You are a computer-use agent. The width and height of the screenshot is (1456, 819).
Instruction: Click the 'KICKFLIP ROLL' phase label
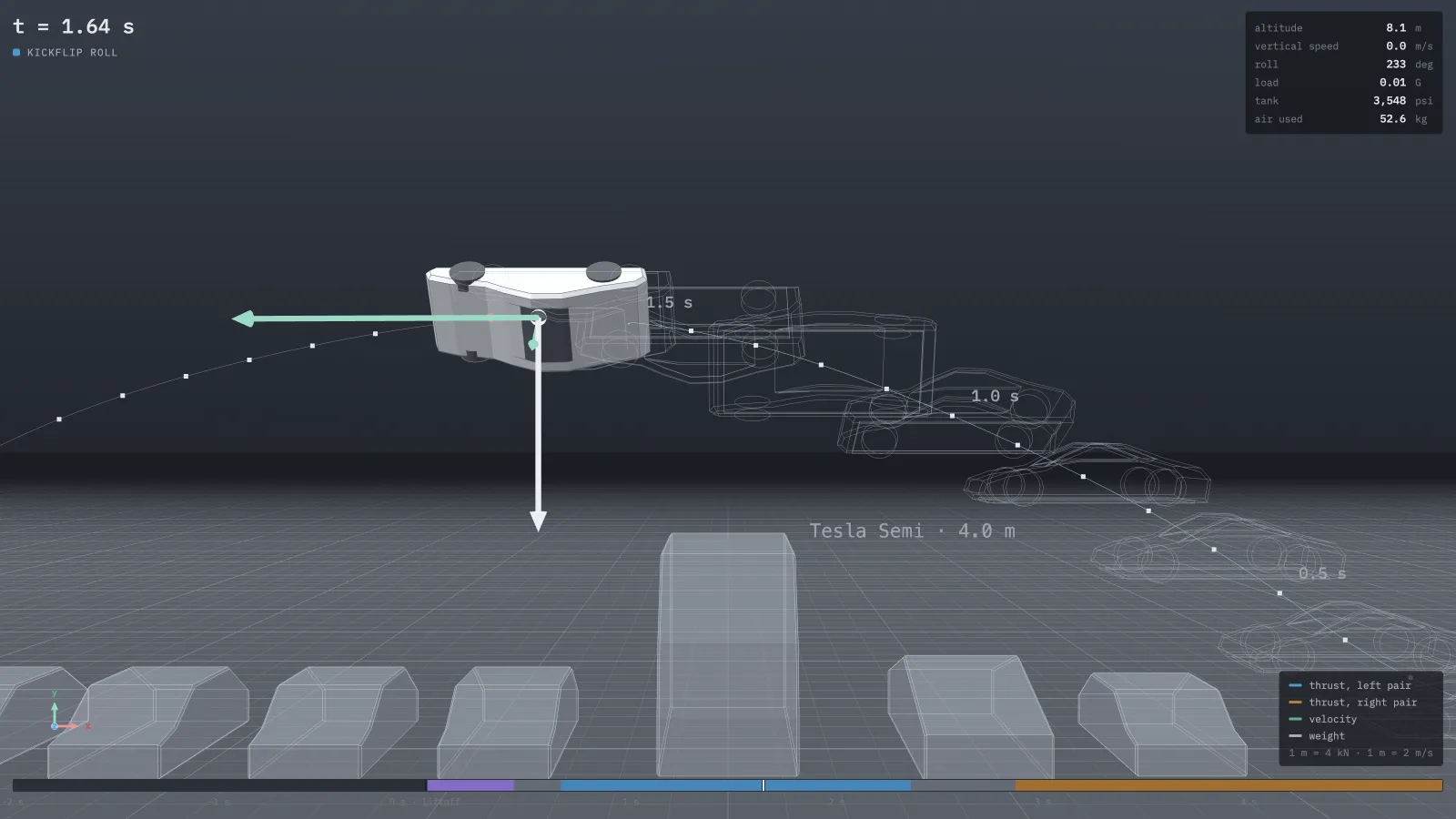point(72,53)
